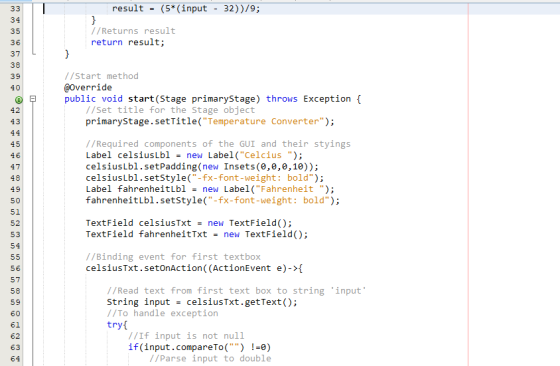Click the "Celcius " string literal

pos(266,155)
